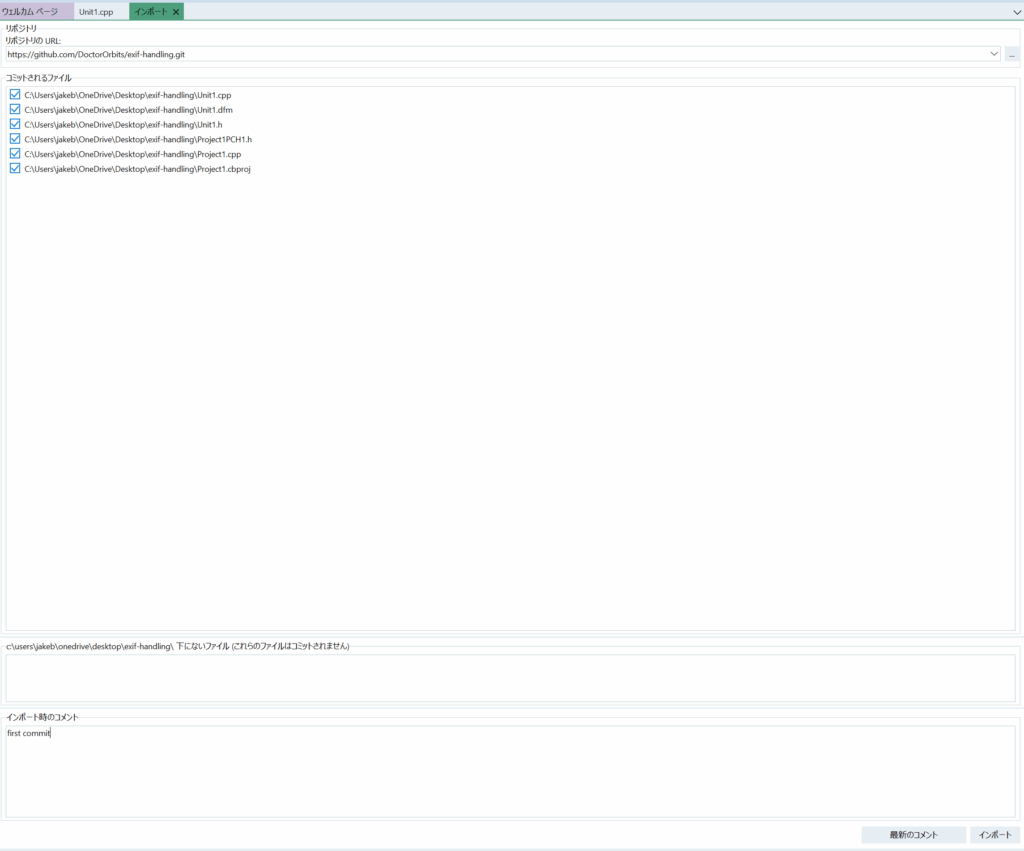Click the empty uncommitted files list box
This screenshot has height=851, width=1024.
(510, 678)
